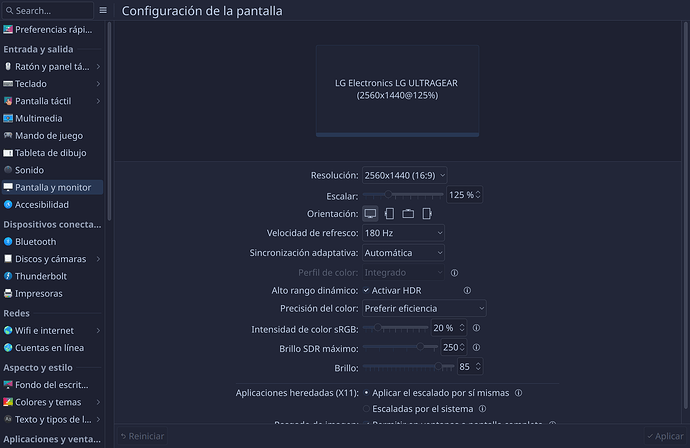Select portrait rotated-left orientation icon

389,214
